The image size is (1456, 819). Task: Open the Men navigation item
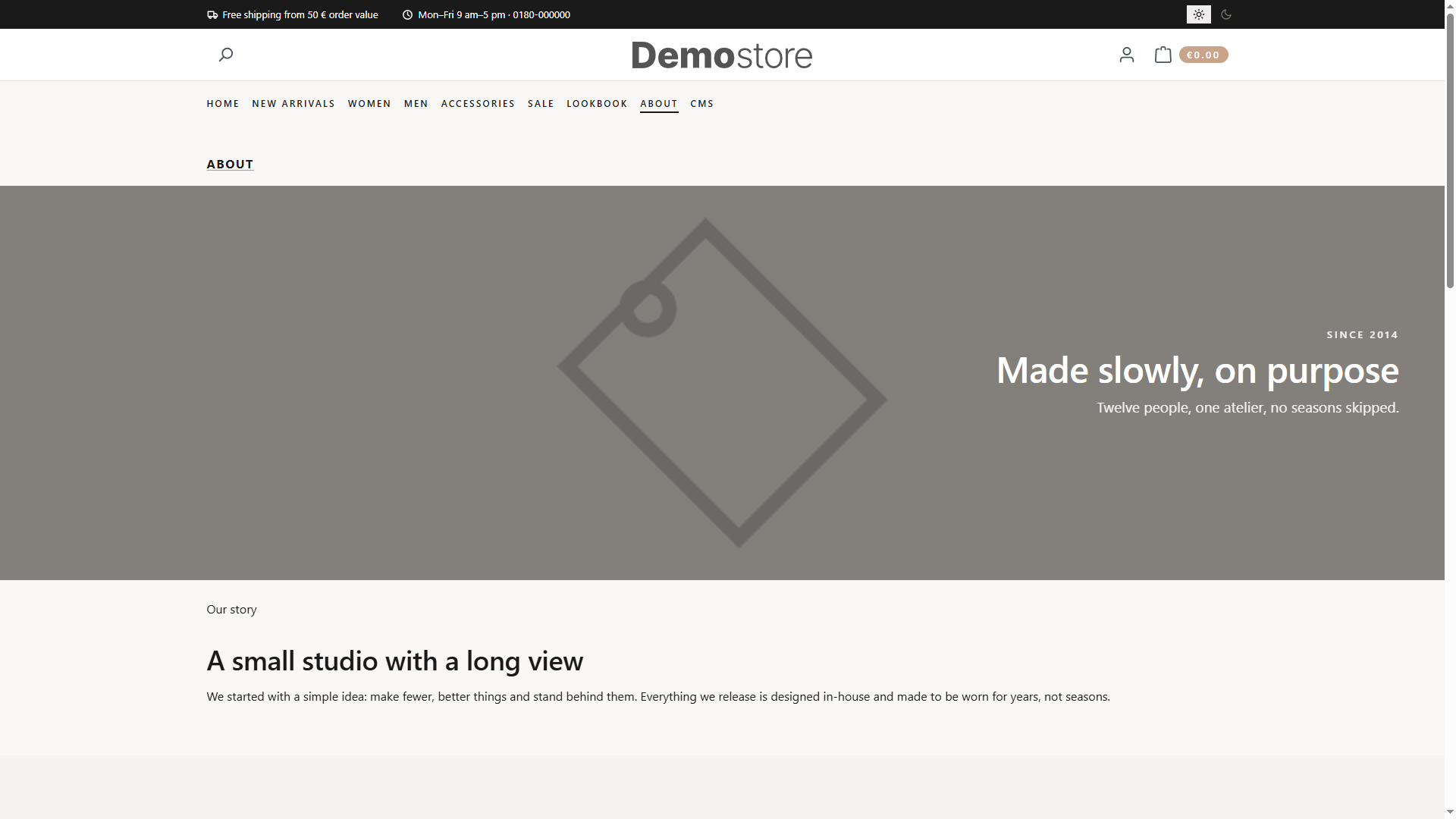[416, 104]
